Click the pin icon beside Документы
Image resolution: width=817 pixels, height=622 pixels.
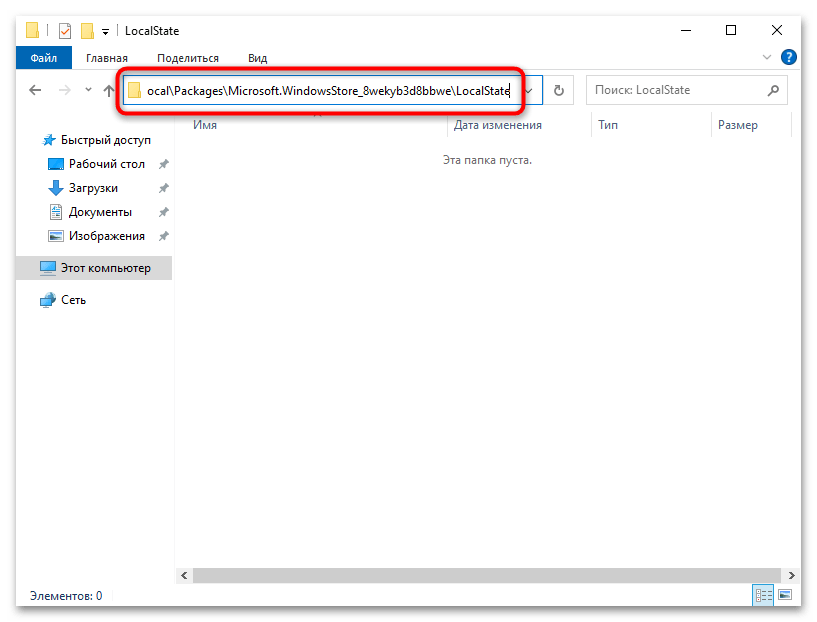[x=164, y=212]
